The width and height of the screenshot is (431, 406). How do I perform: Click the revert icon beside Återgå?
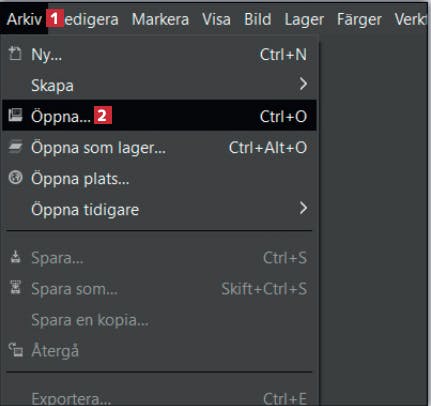[15, 350]
